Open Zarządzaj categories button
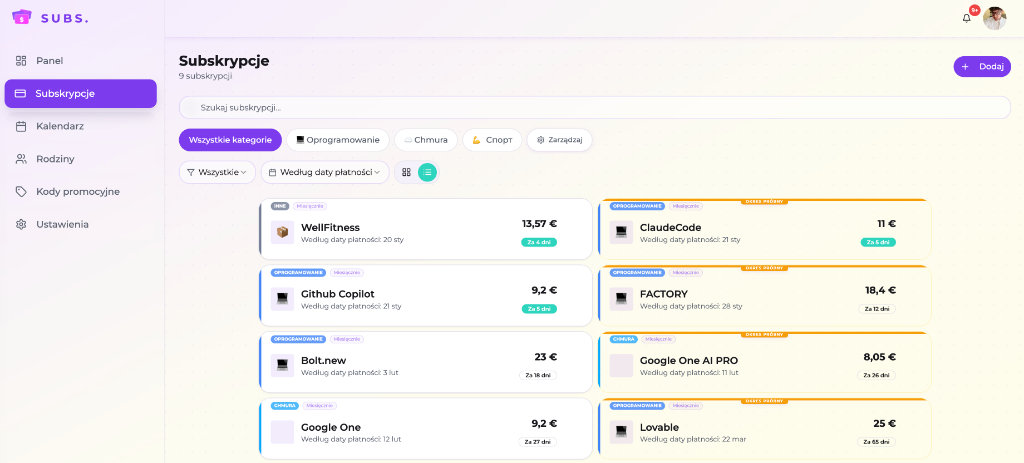1024x463 pixels. (x=560, y=140)
